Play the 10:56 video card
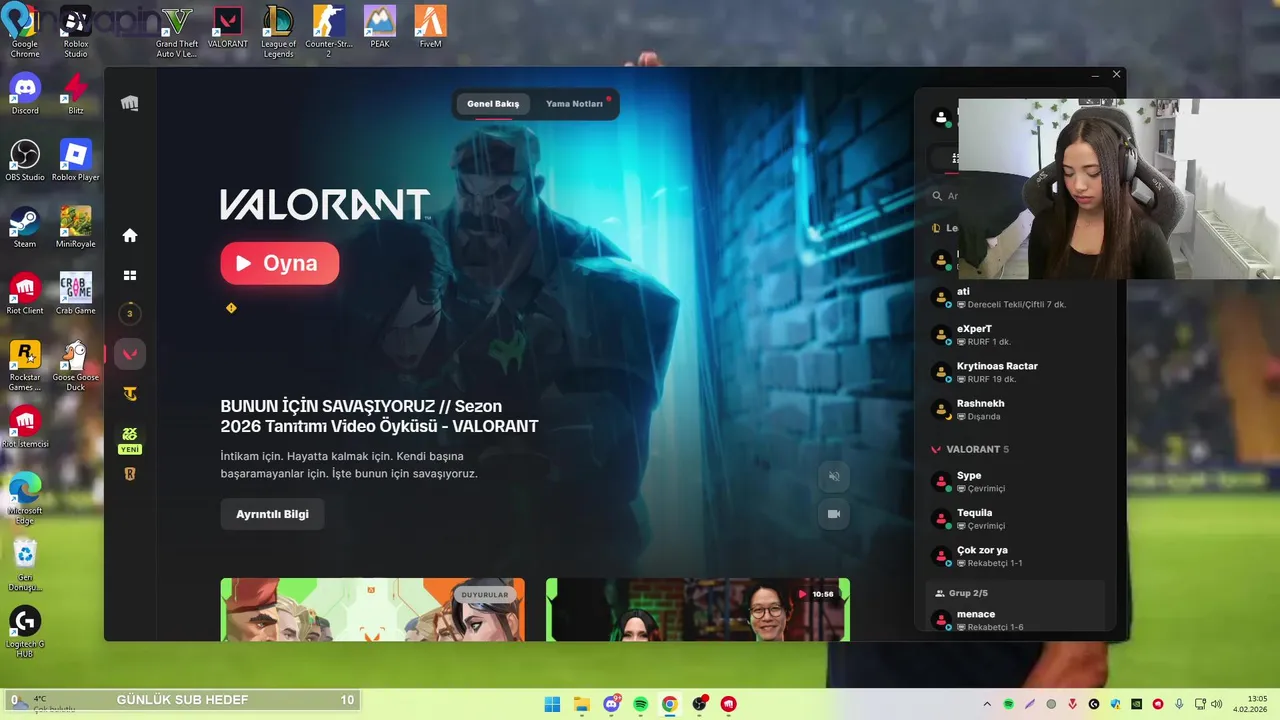Screen dimensions: 1280x720 coord(698,609)
